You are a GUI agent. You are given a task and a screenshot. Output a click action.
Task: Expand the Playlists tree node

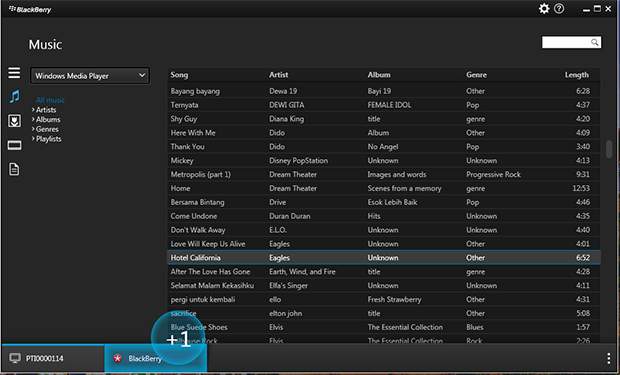click(x=33, y=139)
